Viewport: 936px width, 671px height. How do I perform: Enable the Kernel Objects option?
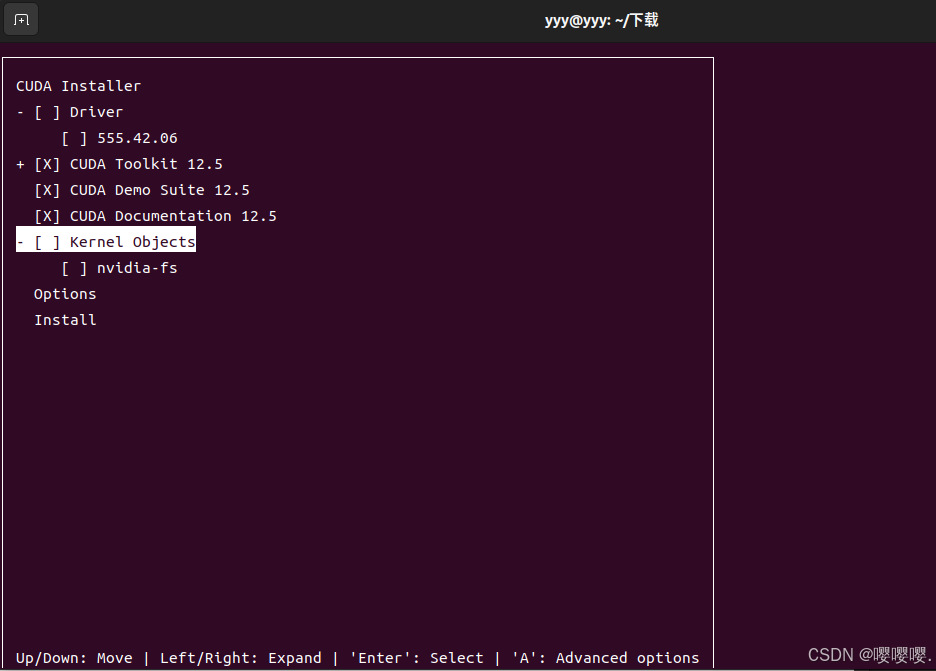[x=45, y=240]
